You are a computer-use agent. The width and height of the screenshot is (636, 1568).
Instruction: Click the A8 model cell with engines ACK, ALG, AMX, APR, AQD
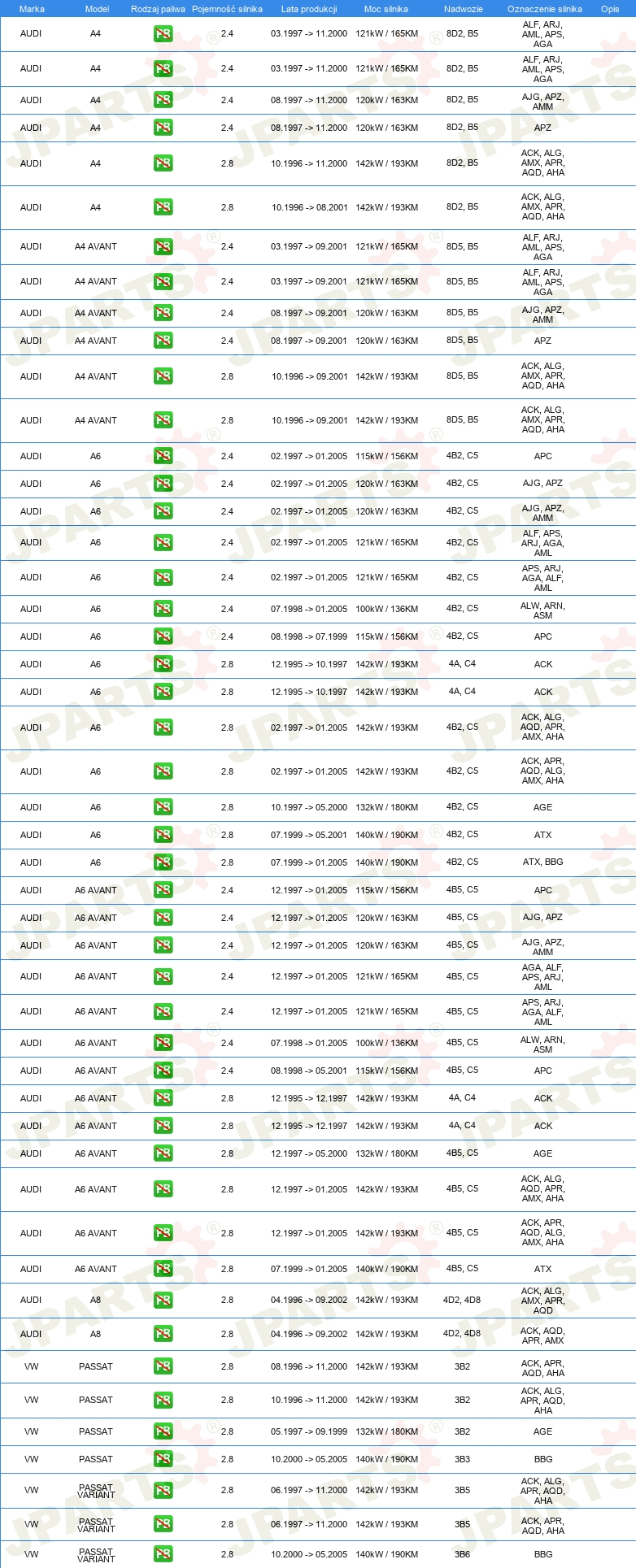tap(96, 1300)
